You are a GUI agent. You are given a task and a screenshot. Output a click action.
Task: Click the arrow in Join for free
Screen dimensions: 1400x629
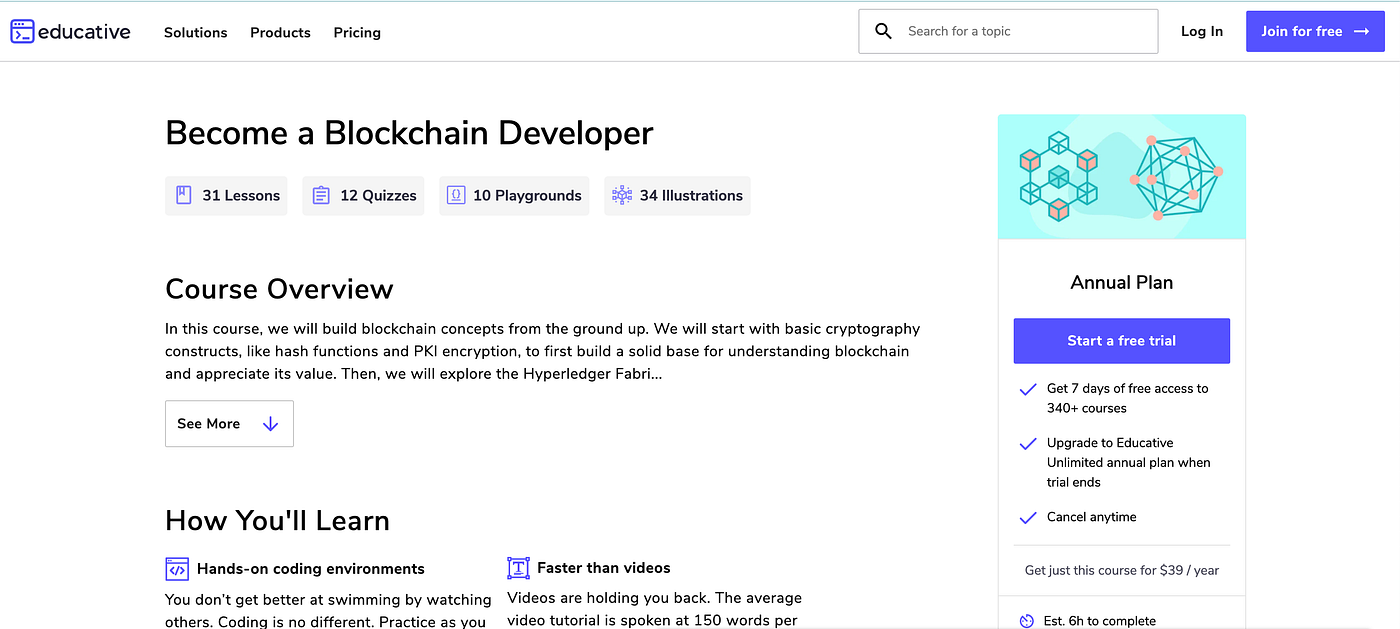(x=1361, y=32)
